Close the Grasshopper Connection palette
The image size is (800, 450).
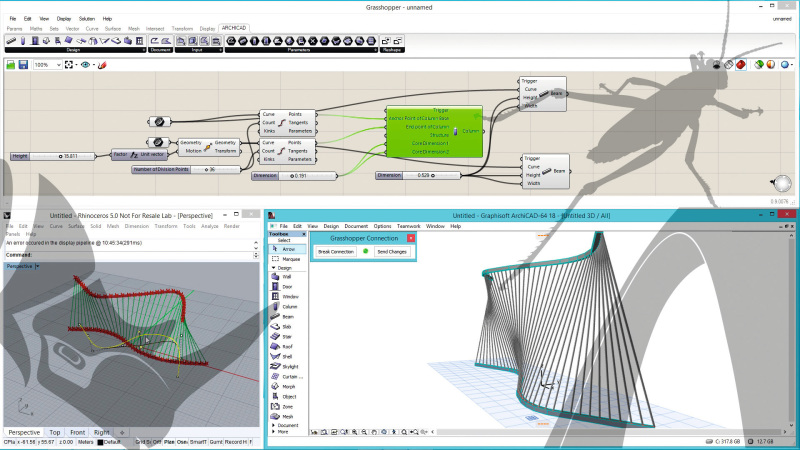click(x=411, y=238)
